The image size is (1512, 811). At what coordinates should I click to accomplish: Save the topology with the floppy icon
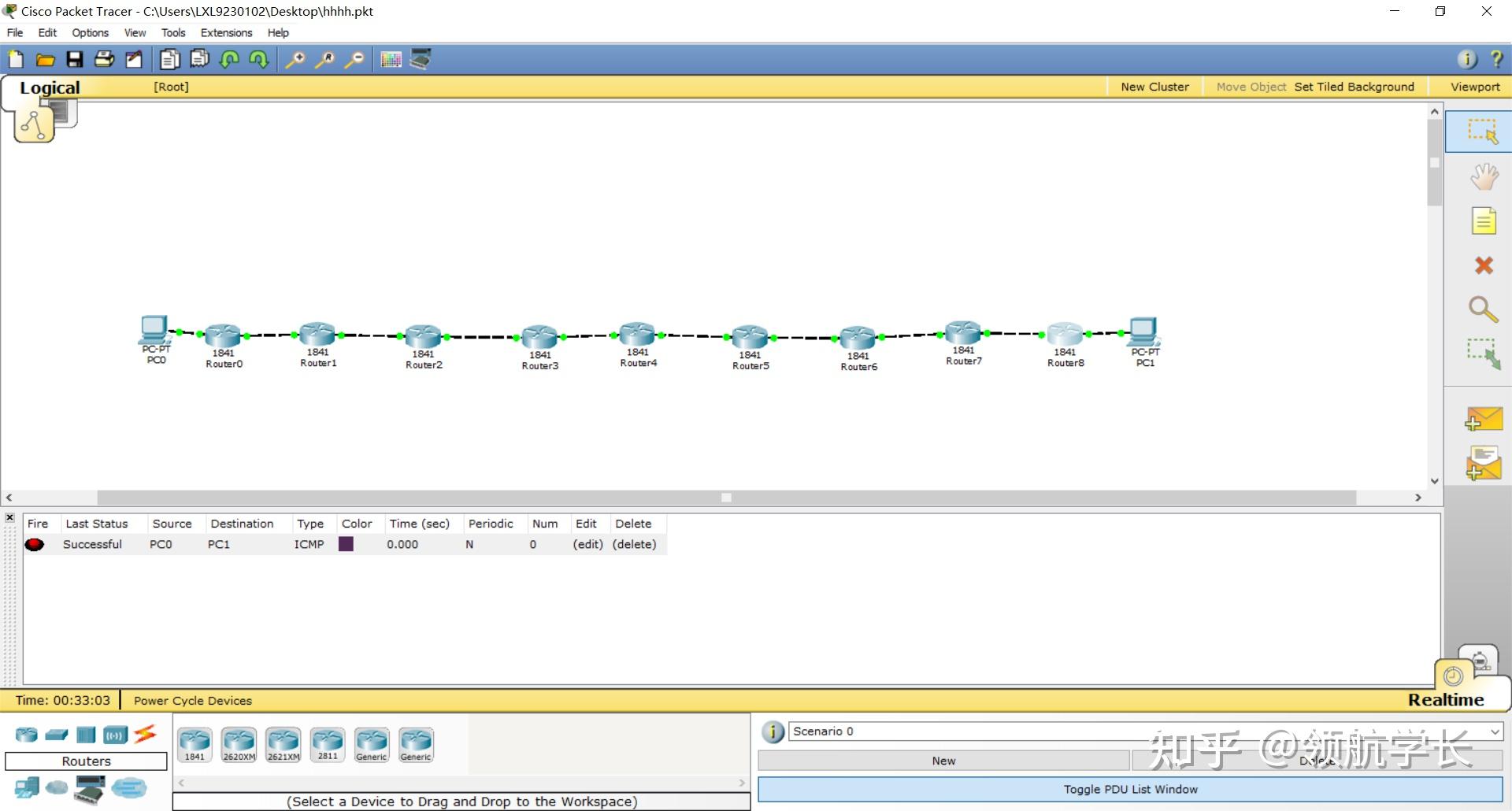coord(75,59)
